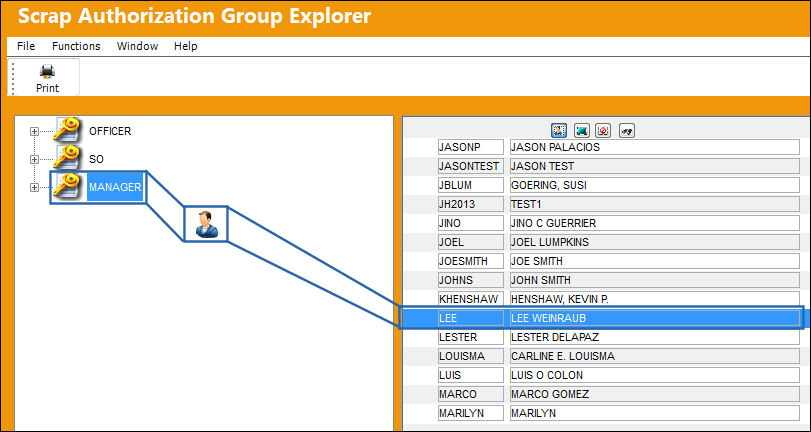Click the key icon beside OFFICER

(x=67, y=130)
